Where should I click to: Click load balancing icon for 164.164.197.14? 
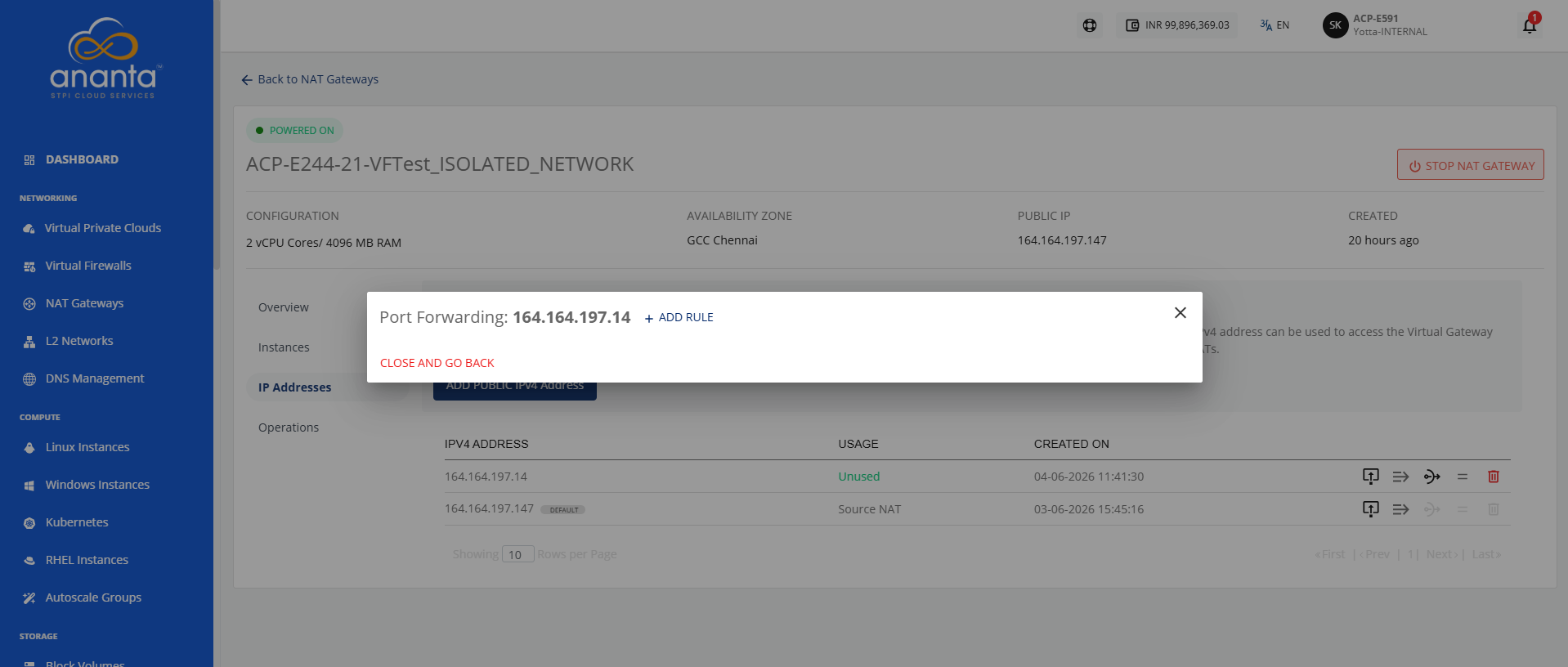(x=1431, y=477)
